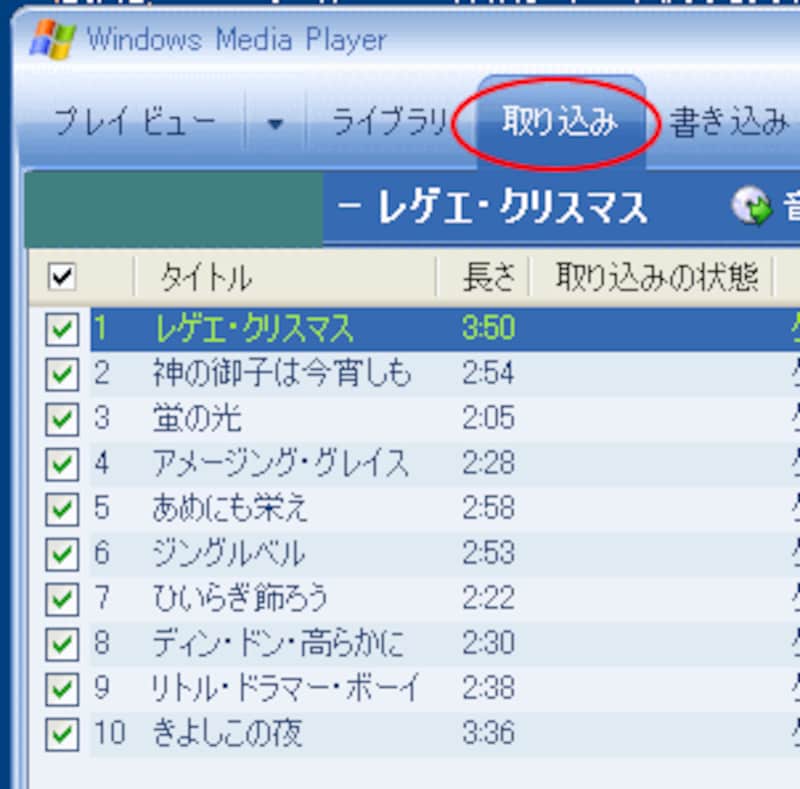The image size is (800, 789).
Task: Uncheck track 4 アメージング・グレイス checkbox
Action: coord(62,464)
